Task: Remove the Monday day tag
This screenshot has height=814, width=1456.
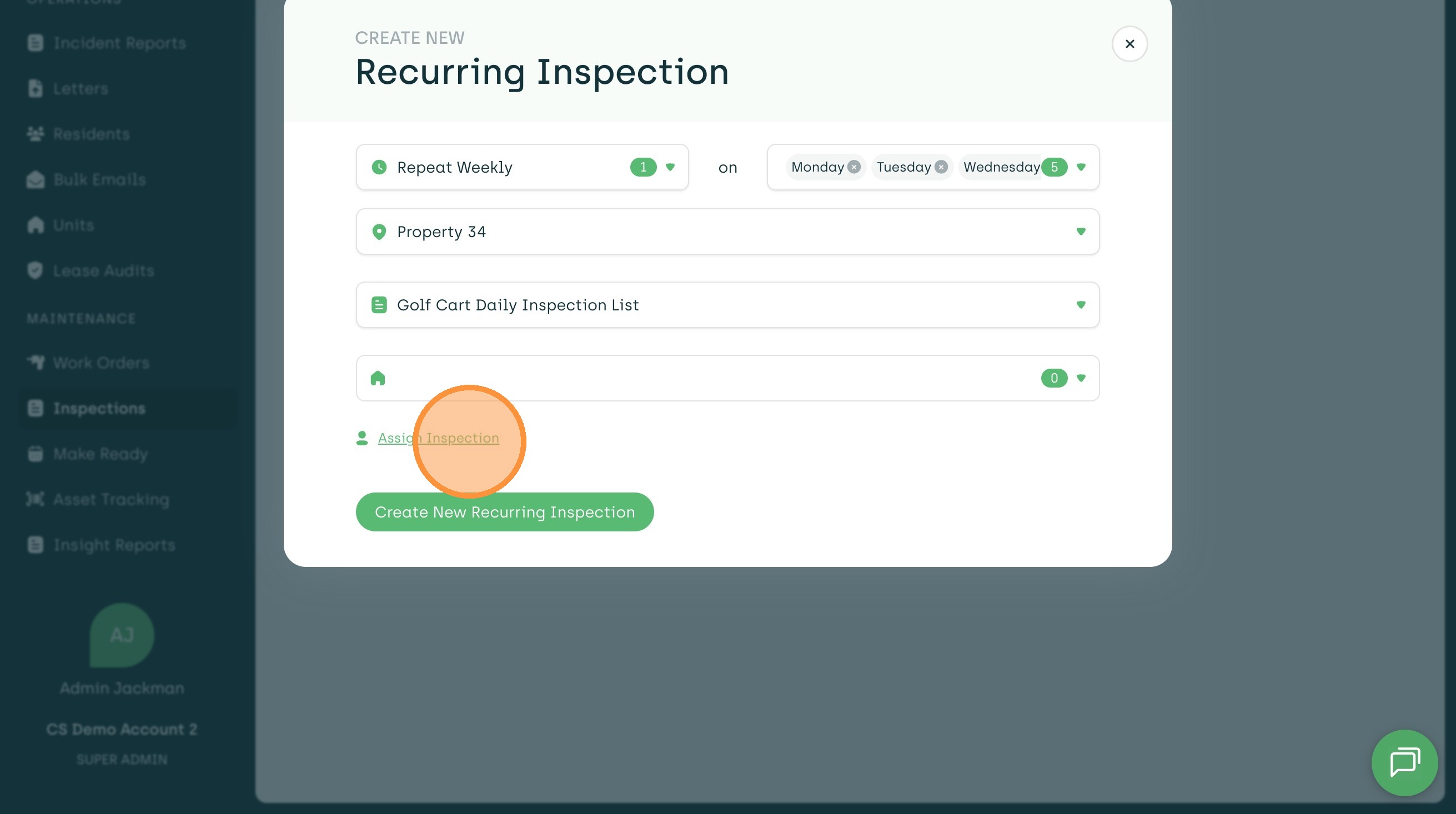Action: click(x=854, y=167)
